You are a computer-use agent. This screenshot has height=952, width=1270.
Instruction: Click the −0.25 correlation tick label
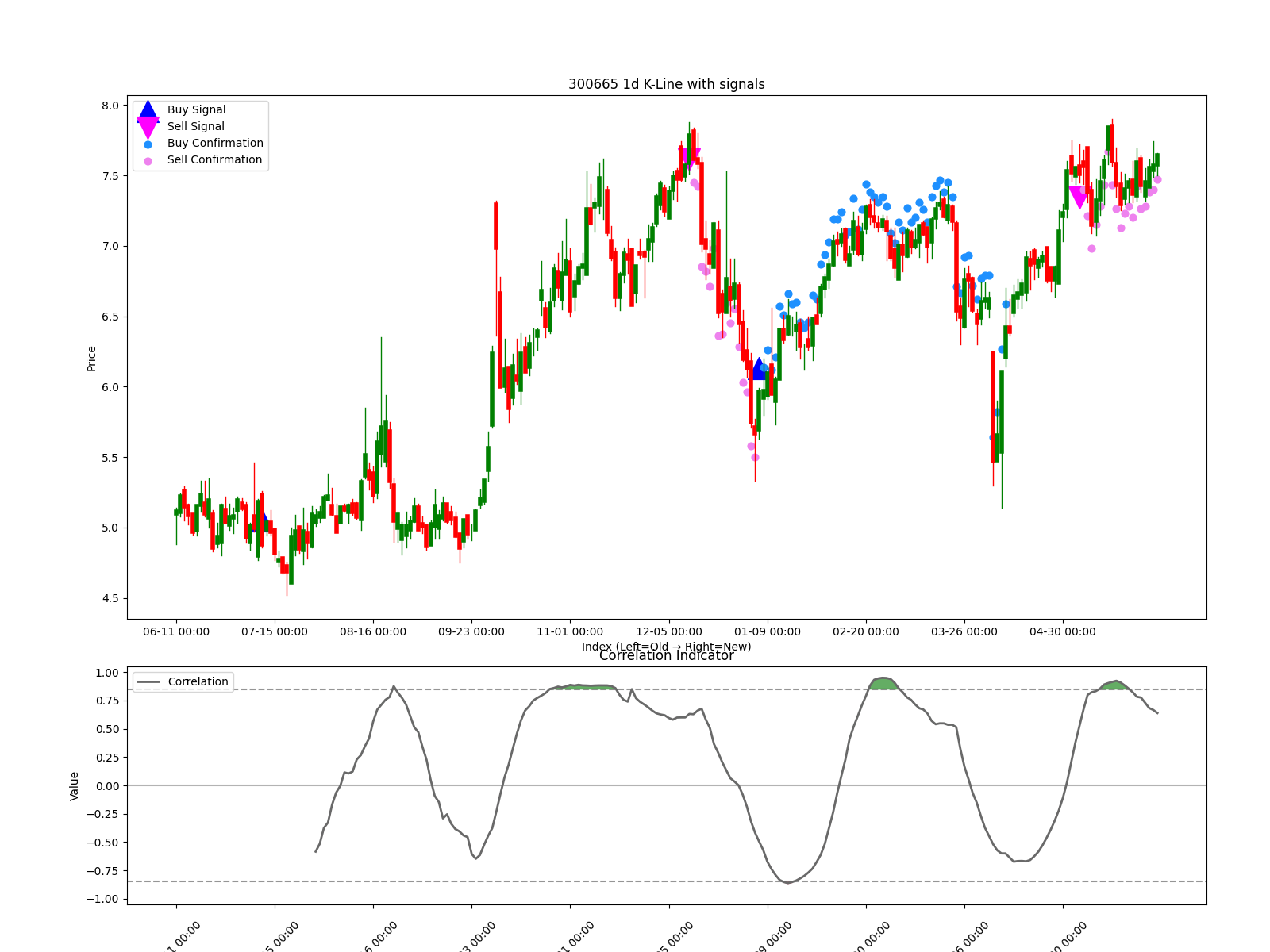point(103,815)
